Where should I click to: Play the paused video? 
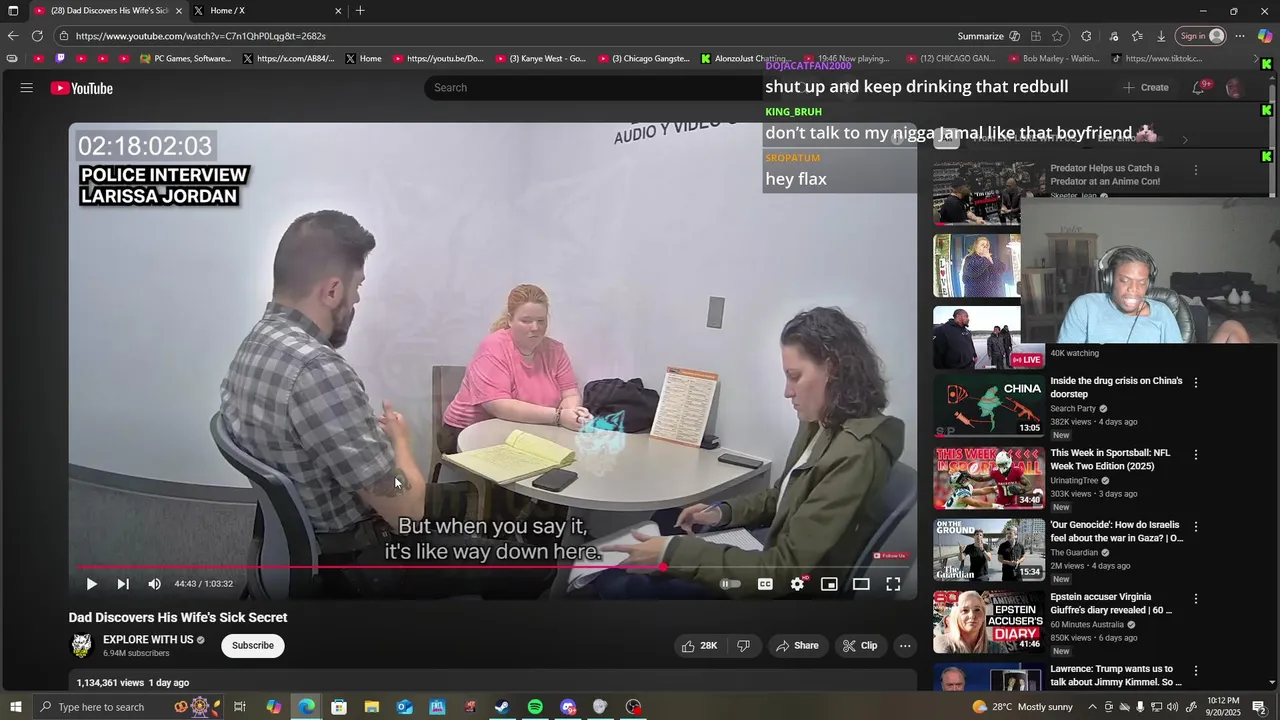click(91, 584)
